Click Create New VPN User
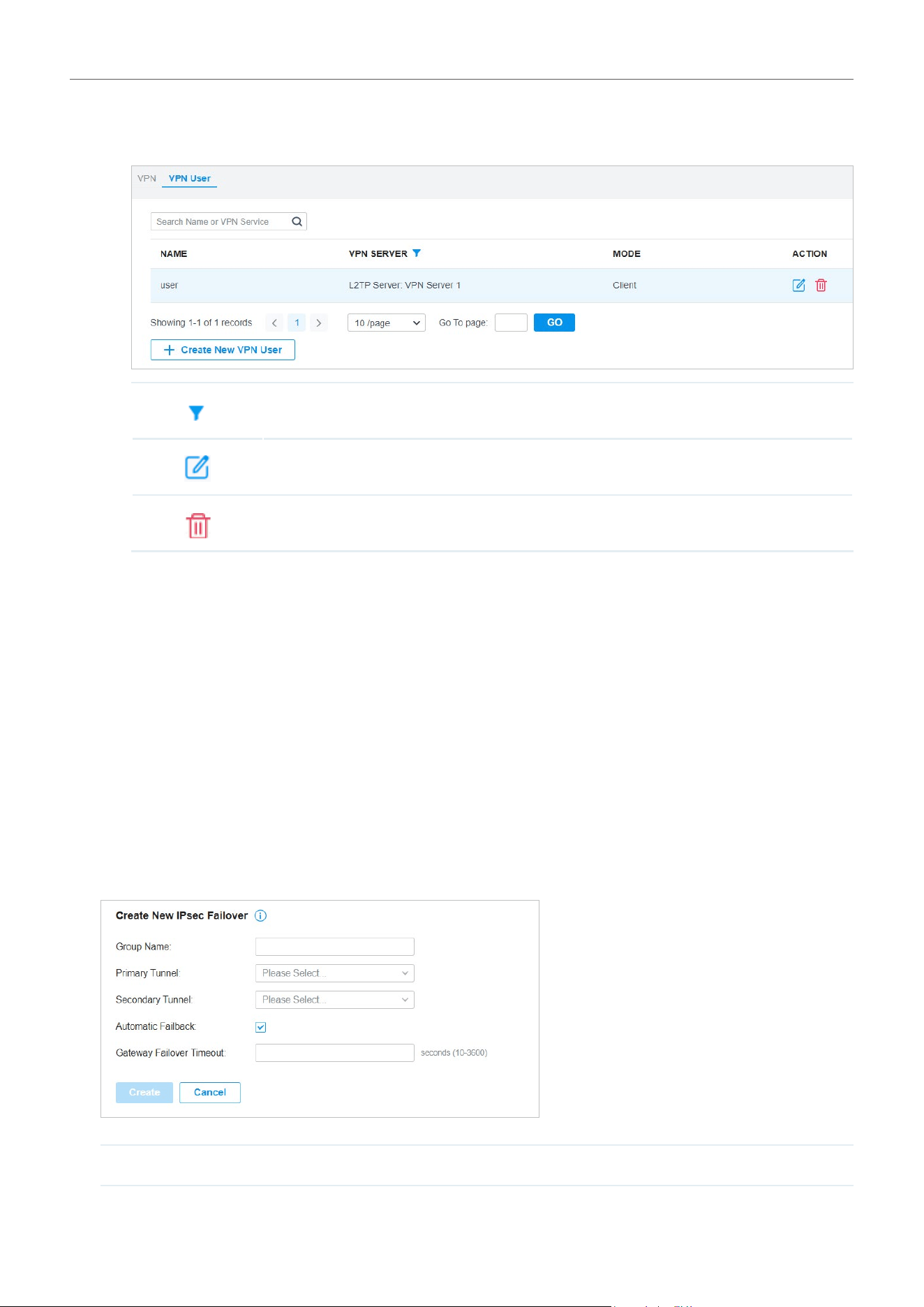 point(223,350)
